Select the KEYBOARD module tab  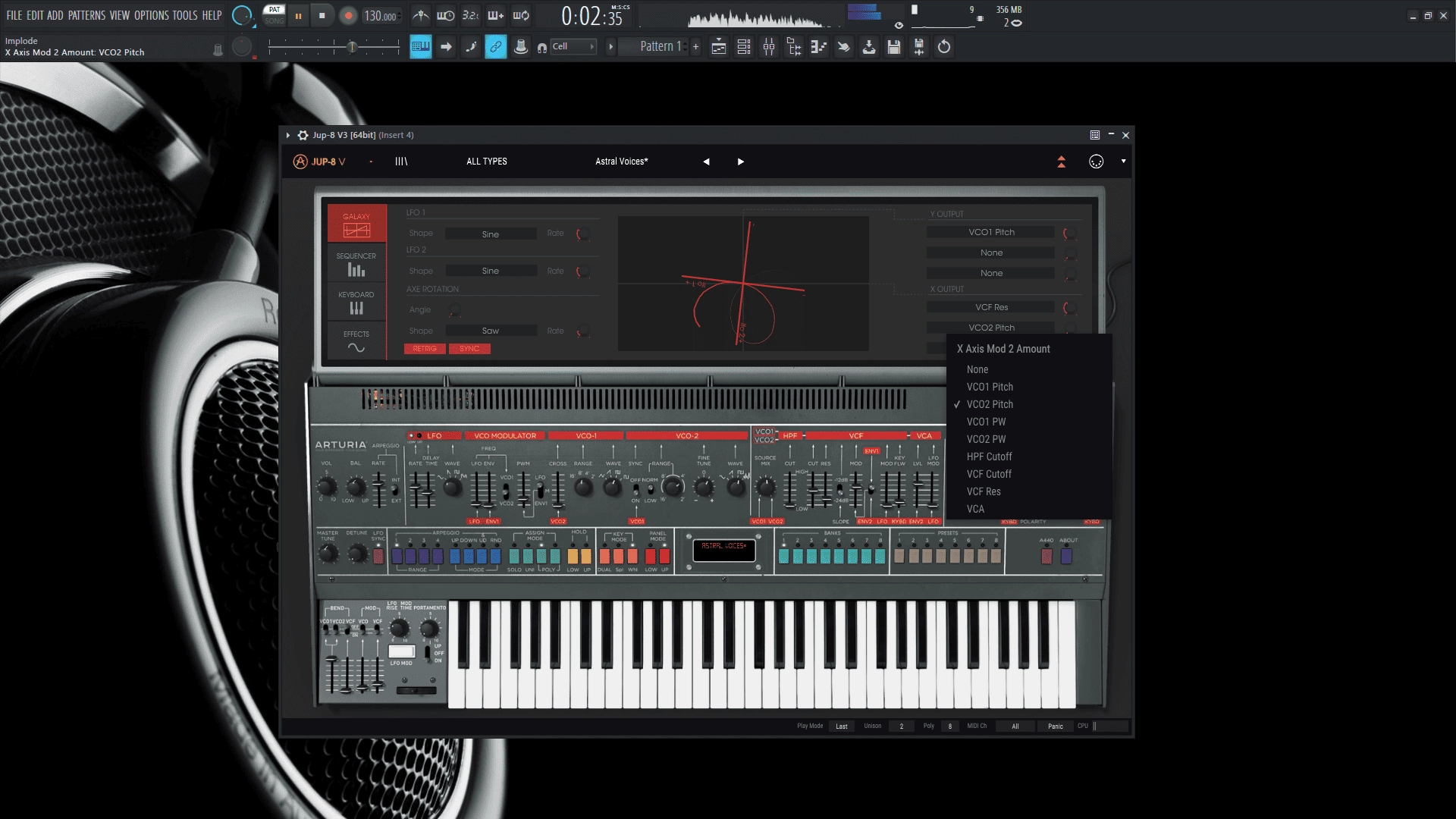356,302
